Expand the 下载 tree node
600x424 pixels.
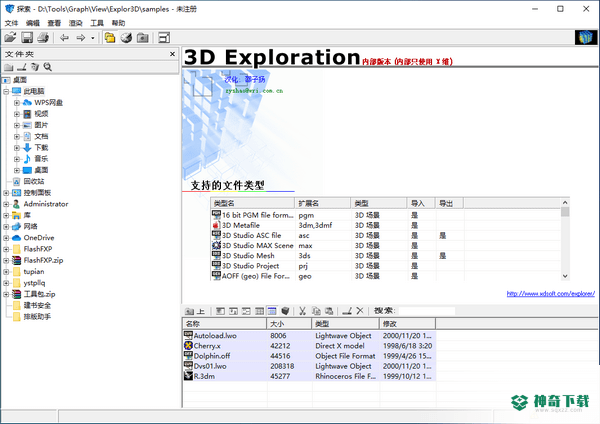(16, 148)
